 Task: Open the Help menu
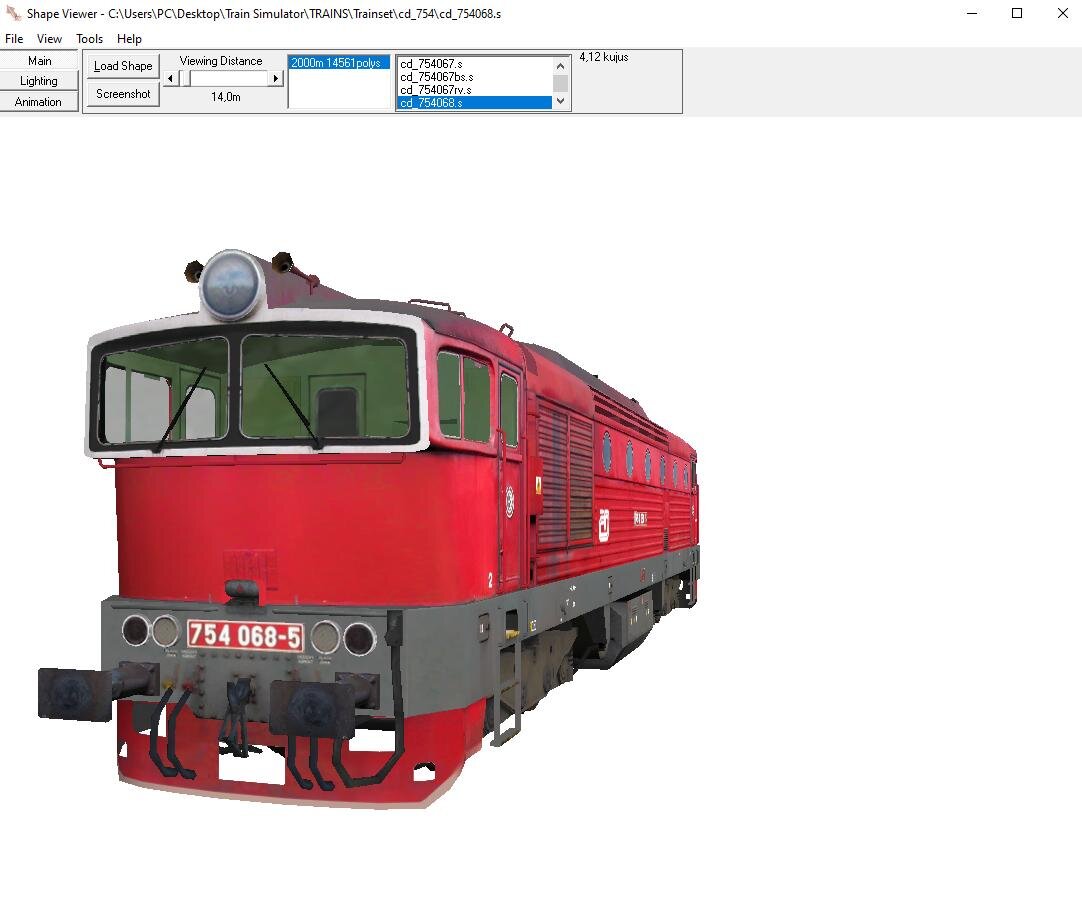point(129,38)
